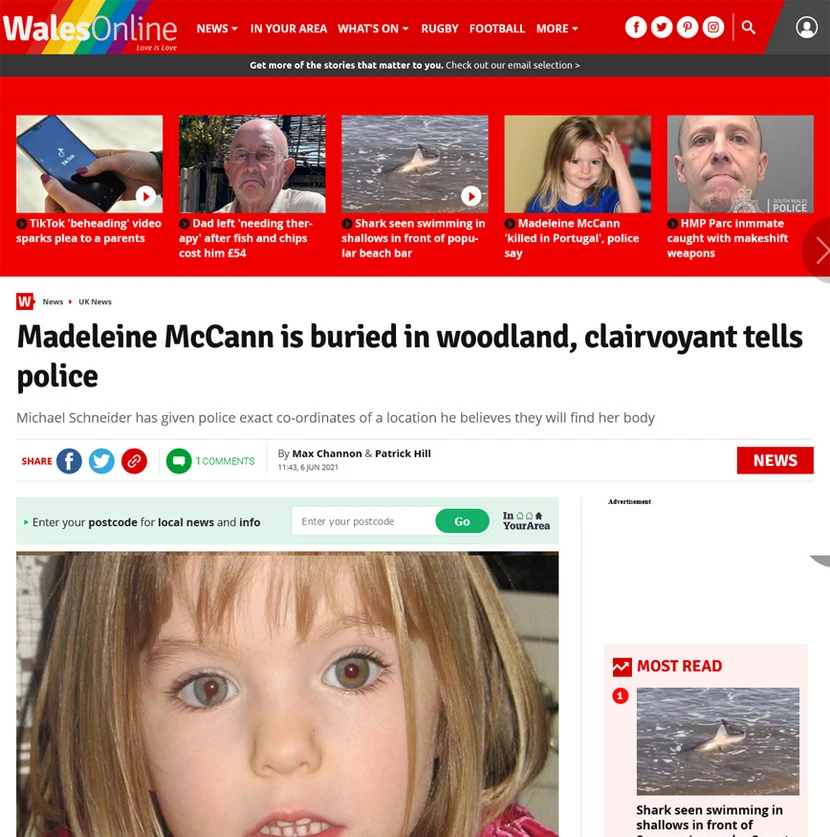830x837 pixels.
Task: Copy article link with red link icon
Action: pos(134,461)
